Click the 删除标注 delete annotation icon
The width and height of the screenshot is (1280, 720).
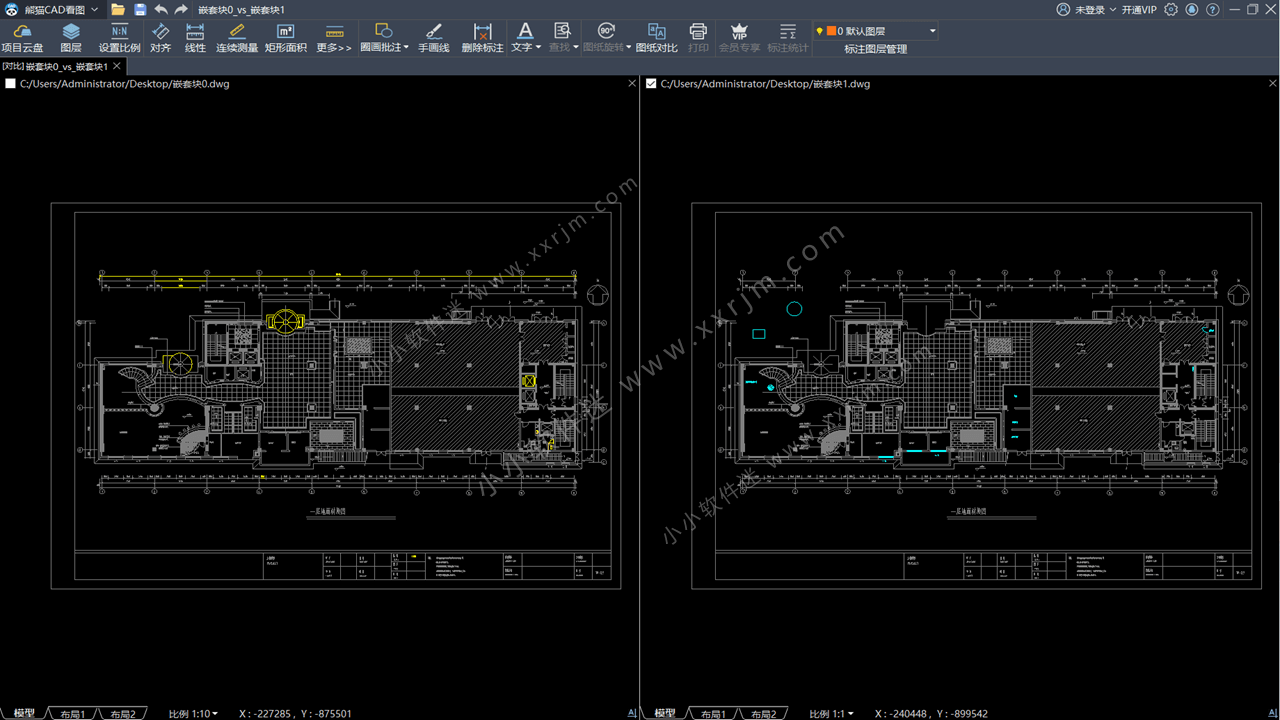pyautogui.click(x=482, y=39)
